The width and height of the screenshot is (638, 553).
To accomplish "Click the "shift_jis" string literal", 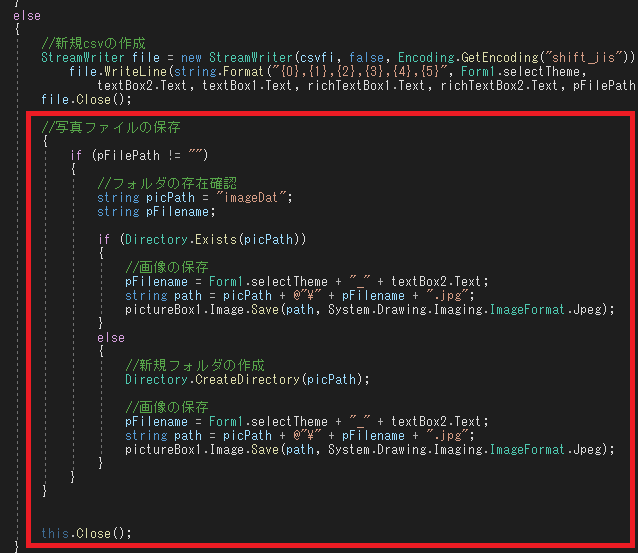I will coord(584,57).
